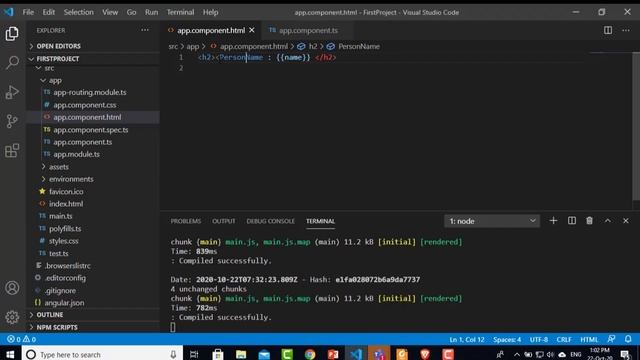Maximize the terminal panel size
This screenshot has width=640, height=360.
[608, 221]
